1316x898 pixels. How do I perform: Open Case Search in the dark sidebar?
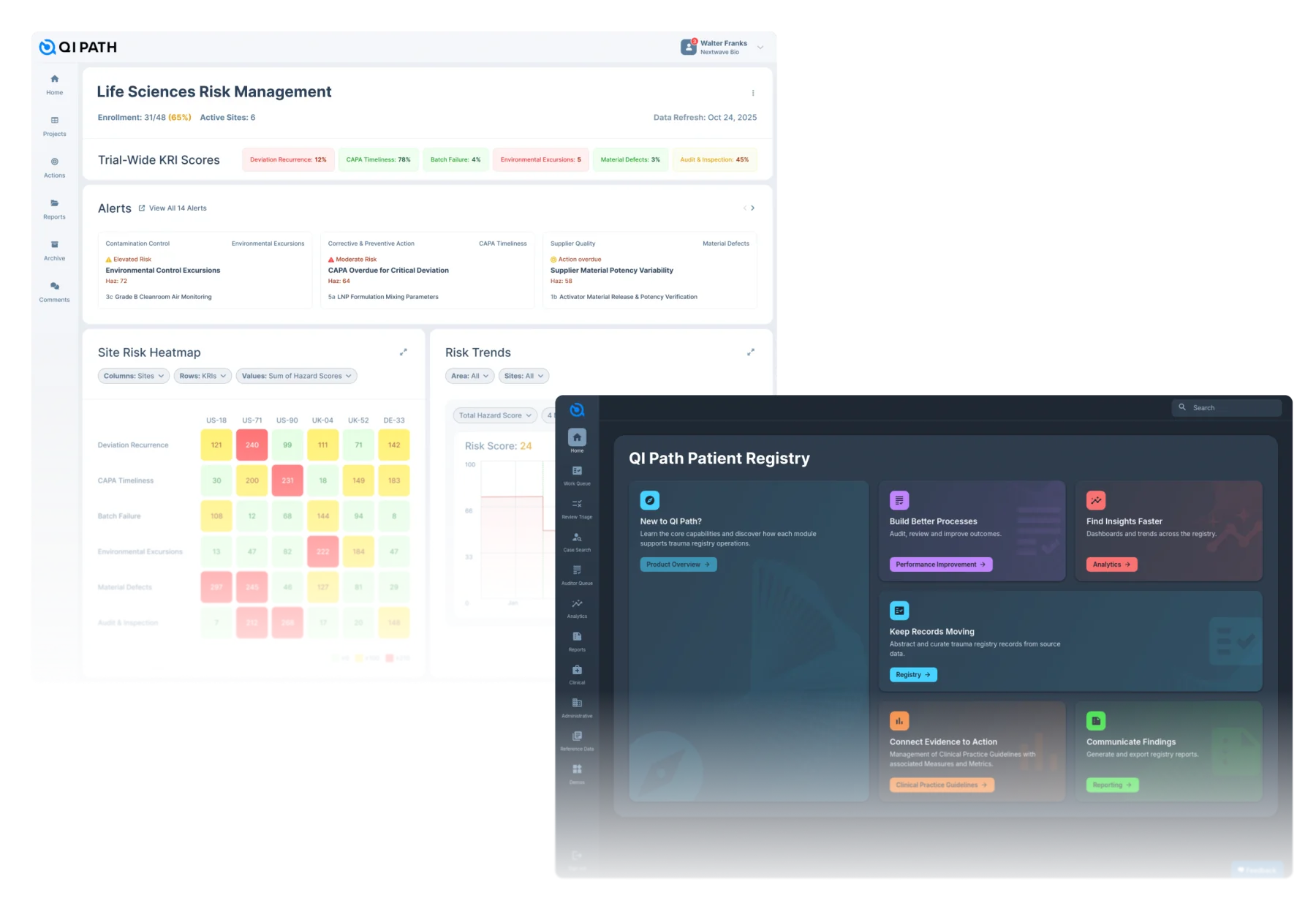[x=577, y=542]
